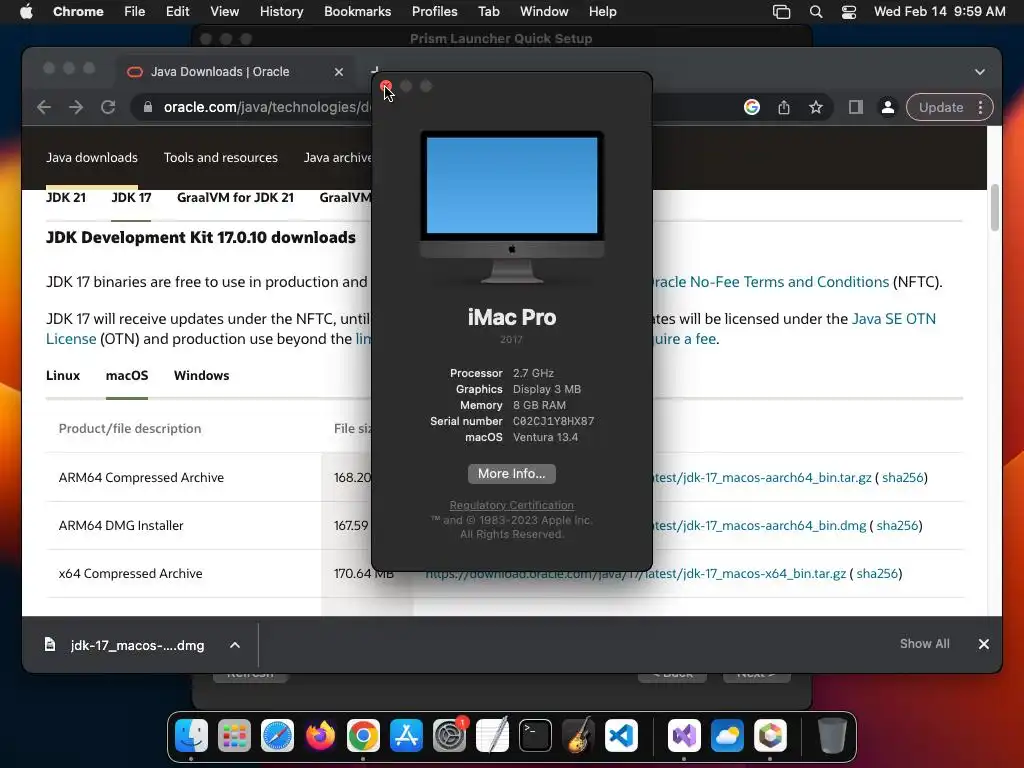This screenshot has height=768, width=1024.
Task: Open Chrome profile icon
Action: pyautogui.click(x=888, y=107)
